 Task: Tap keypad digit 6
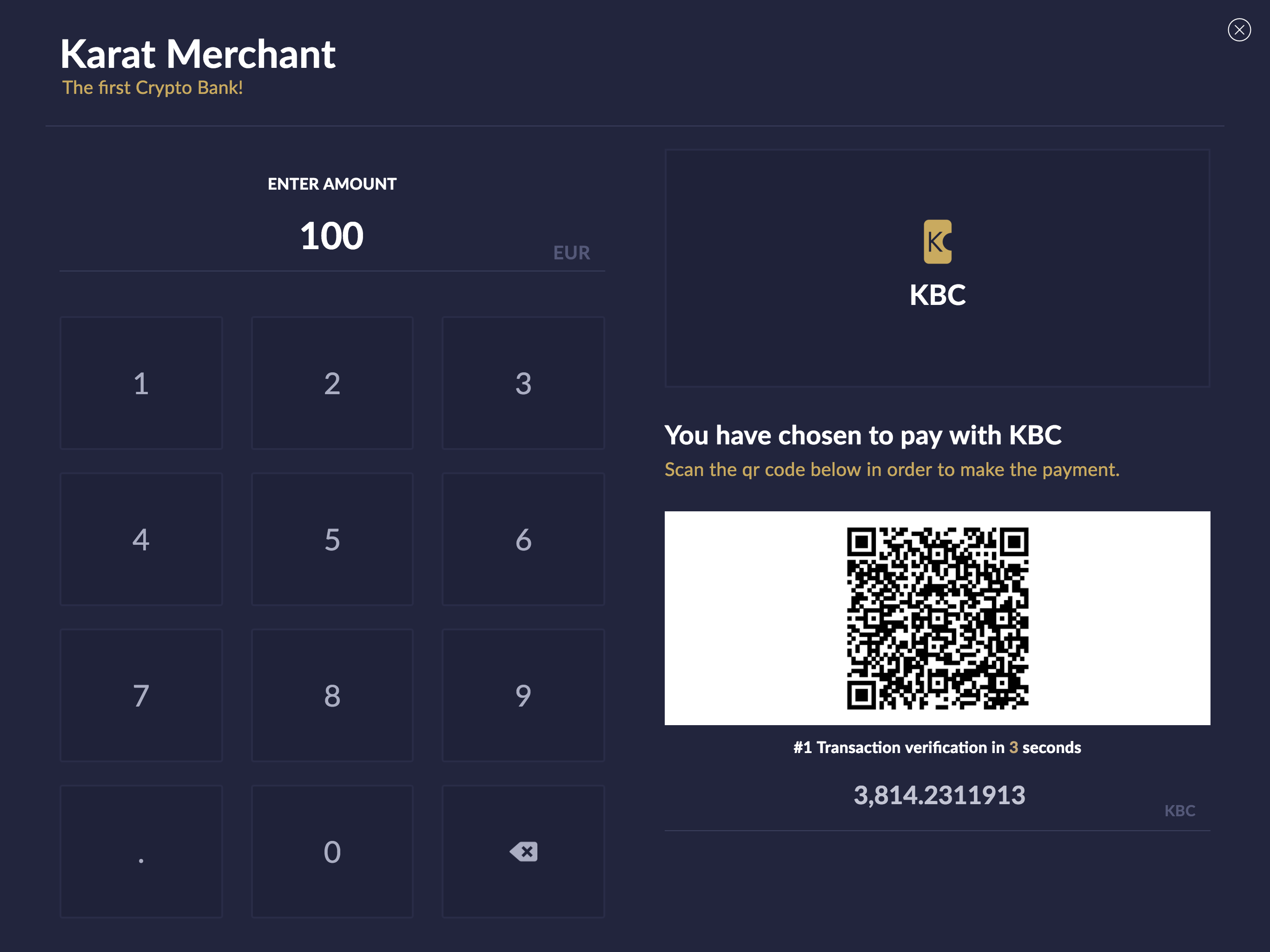pyautogui.click(x=523, y=539)
